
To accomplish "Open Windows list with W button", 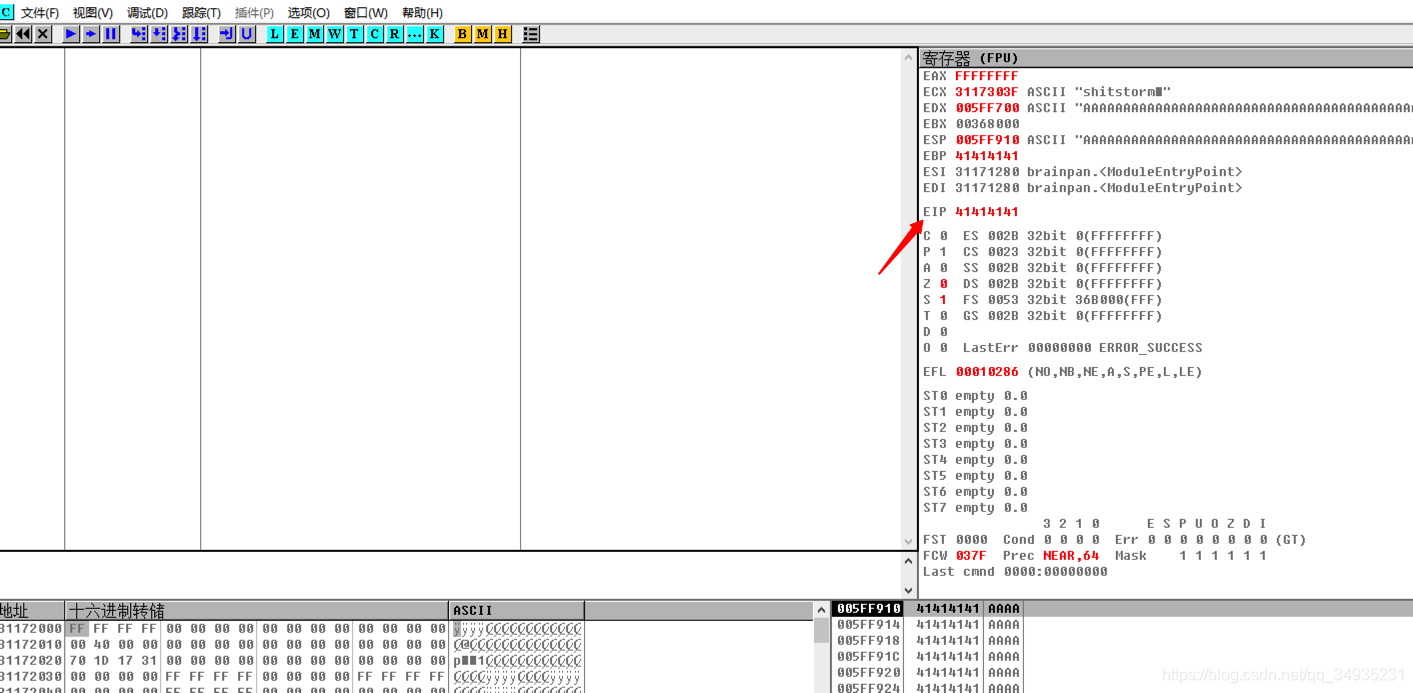I will click(x=335, y=34).
